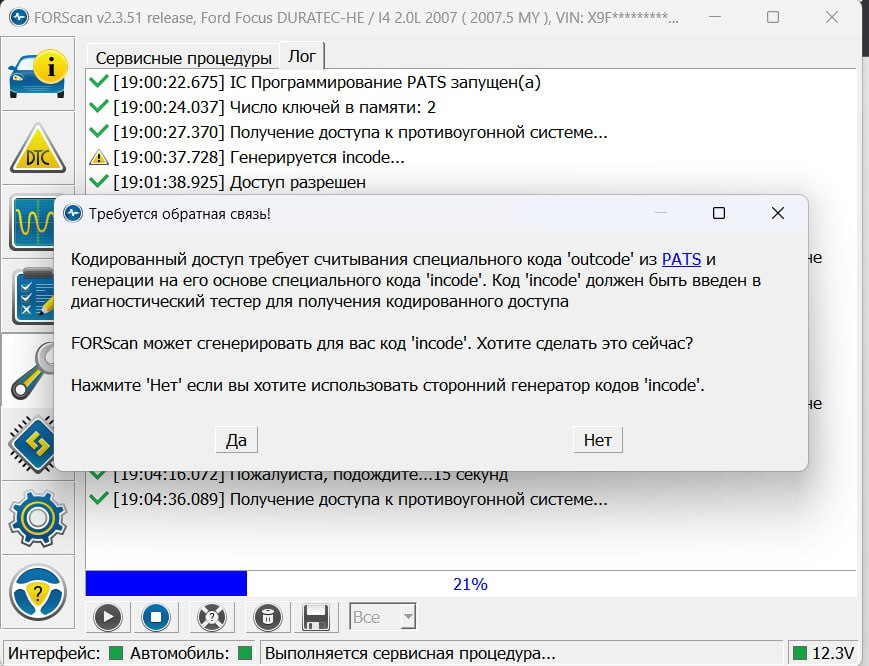Click the 12.3V voltage indicator
Image resolution: width=869 pixels, height=666 pixels.
click(x=824, y=653)
